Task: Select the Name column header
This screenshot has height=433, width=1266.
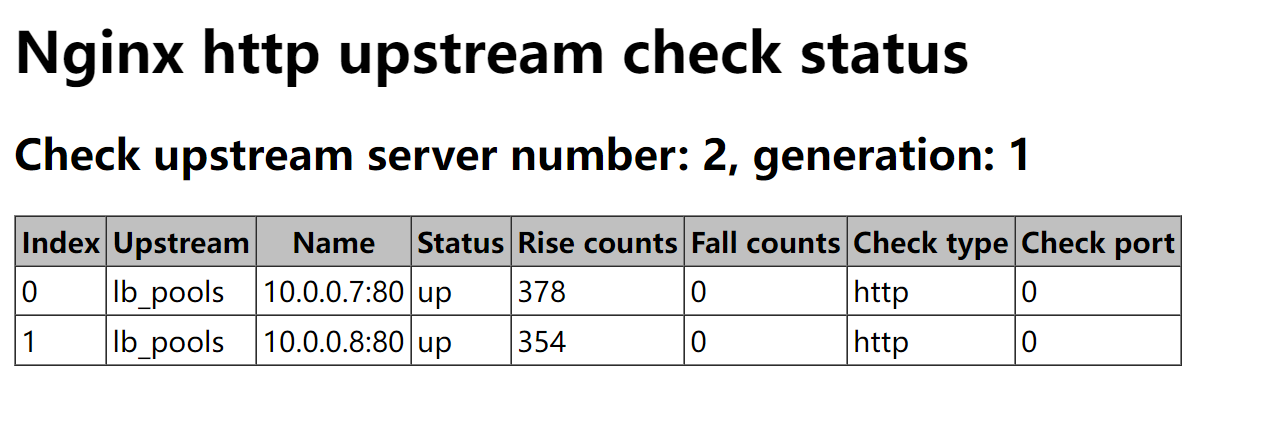Action: (x=334, y=243)
